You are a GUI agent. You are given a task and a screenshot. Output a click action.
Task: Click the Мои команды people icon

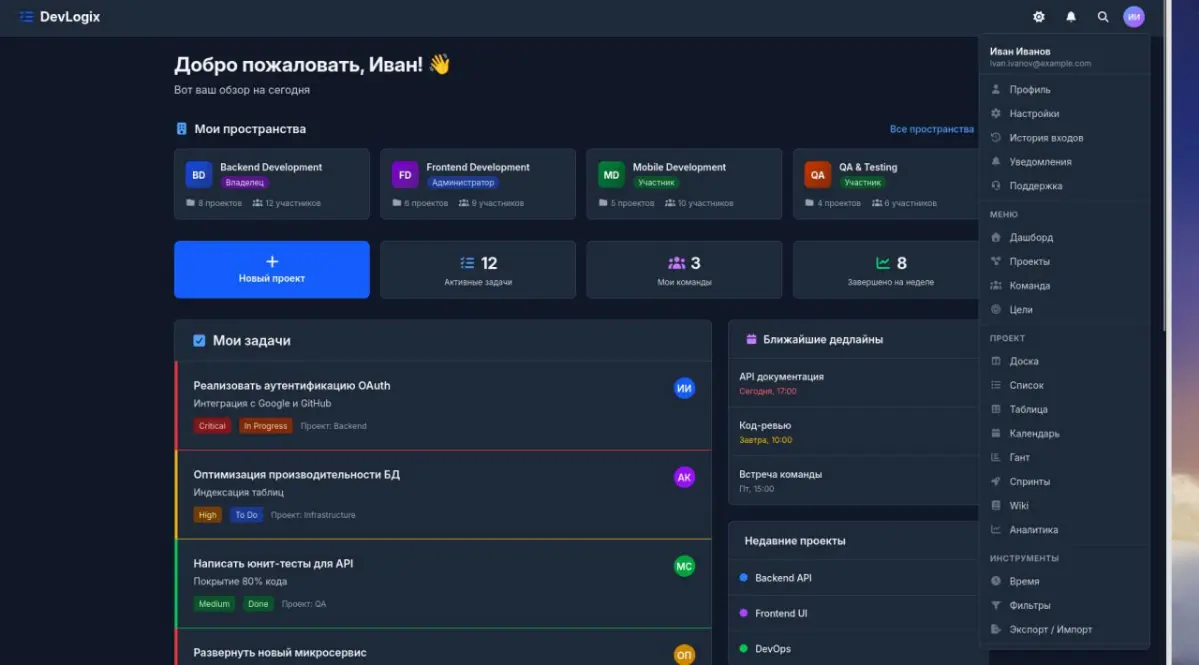tap(676, 263)
